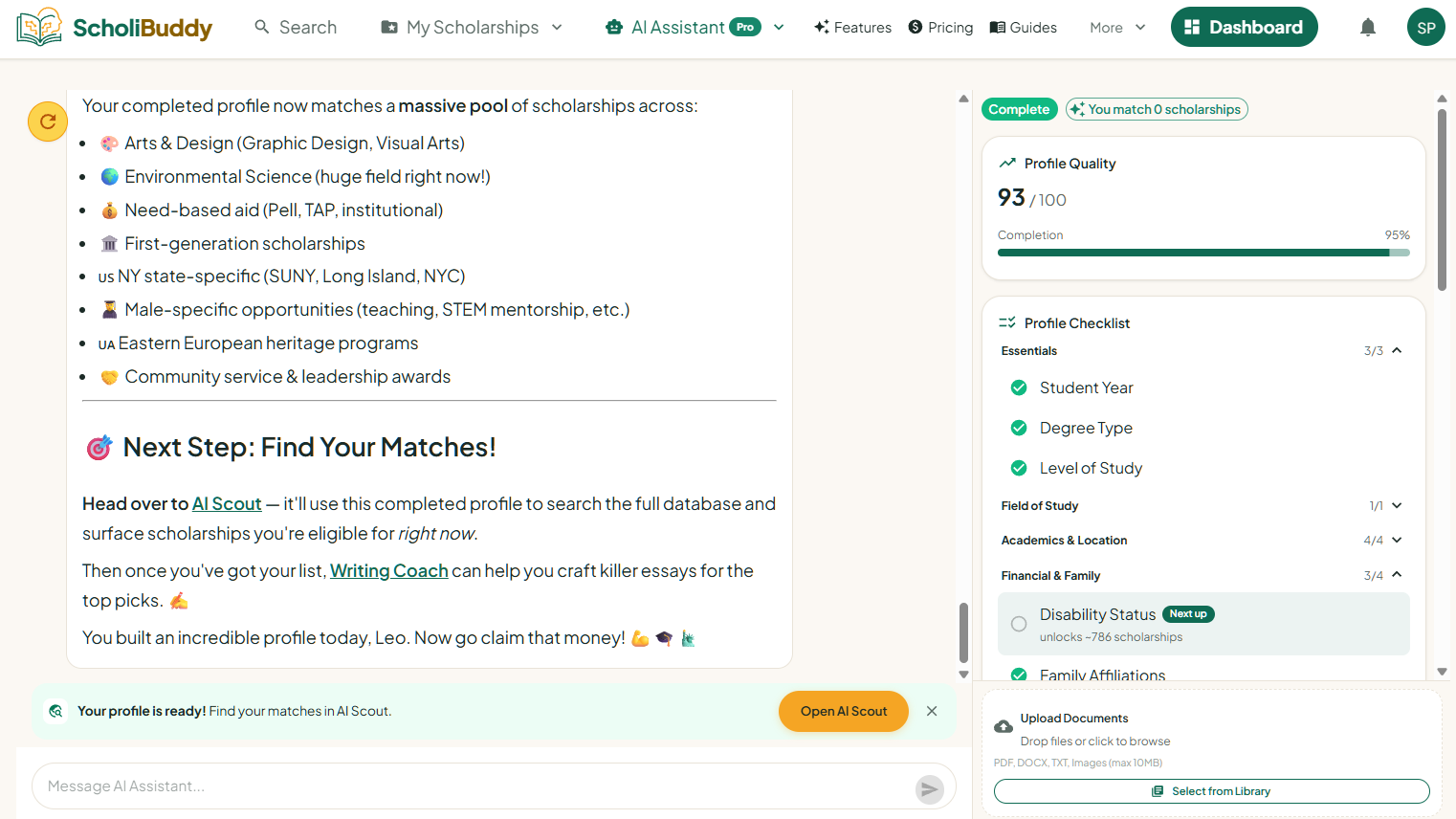Click the send message arrow

pyautogui.click(x=930, y=788)
